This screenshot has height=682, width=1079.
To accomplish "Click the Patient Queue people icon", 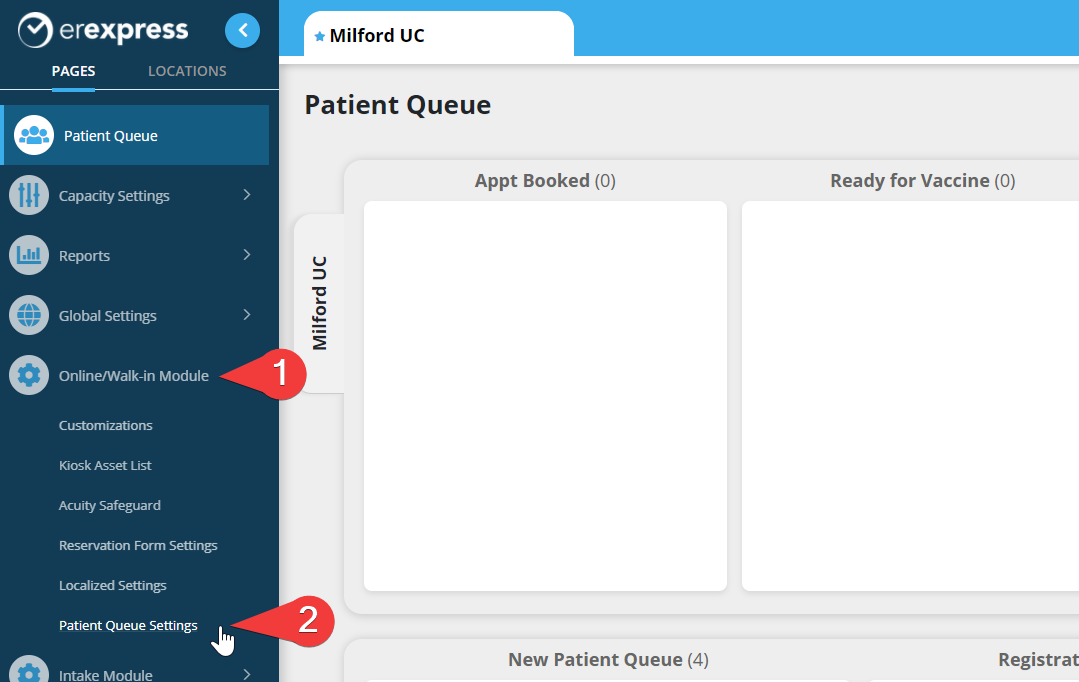I will click(34, 135).
